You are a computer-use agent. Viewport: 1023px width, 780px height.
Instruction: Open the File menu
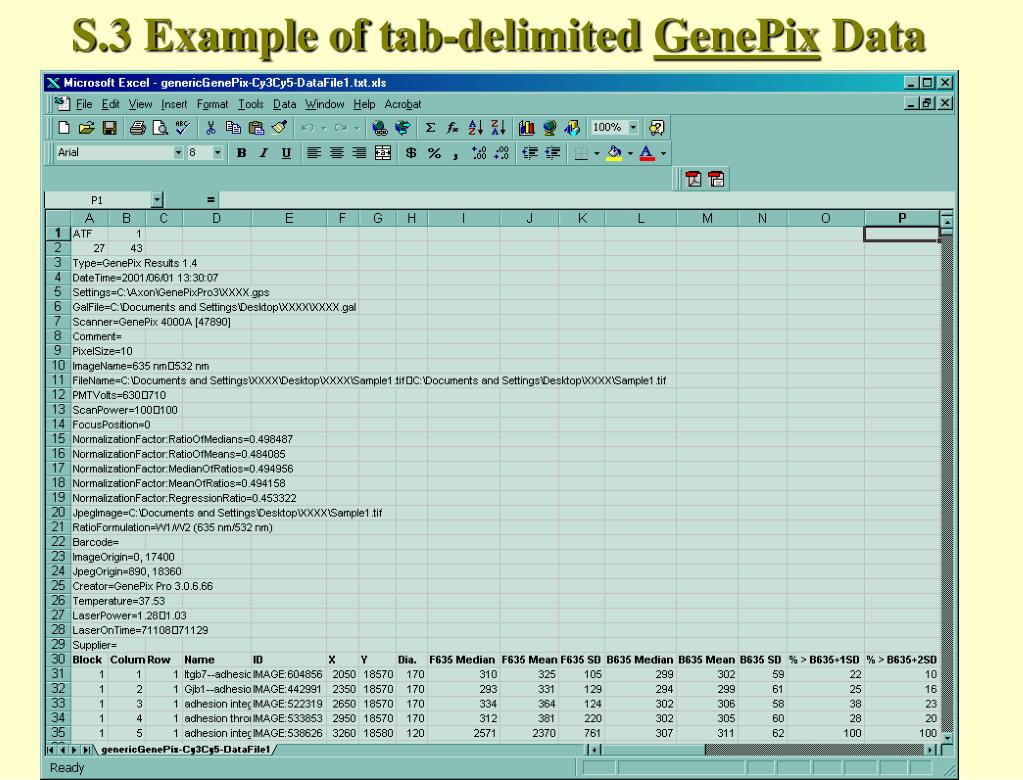tap(84, 104)
